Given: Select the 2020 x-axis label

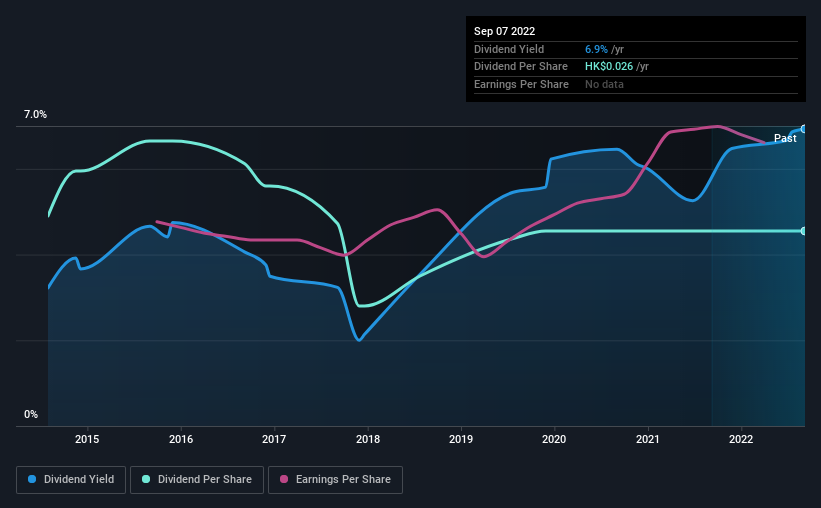Looking at the screenshot, I should [x=554, y=439].
